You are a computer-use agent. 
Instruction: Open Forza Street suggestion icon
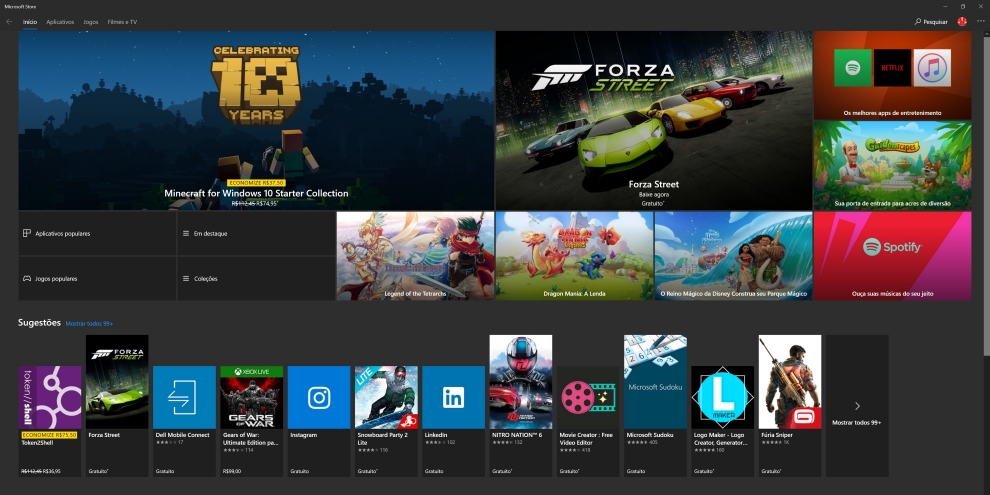click(x=117, y=382)
